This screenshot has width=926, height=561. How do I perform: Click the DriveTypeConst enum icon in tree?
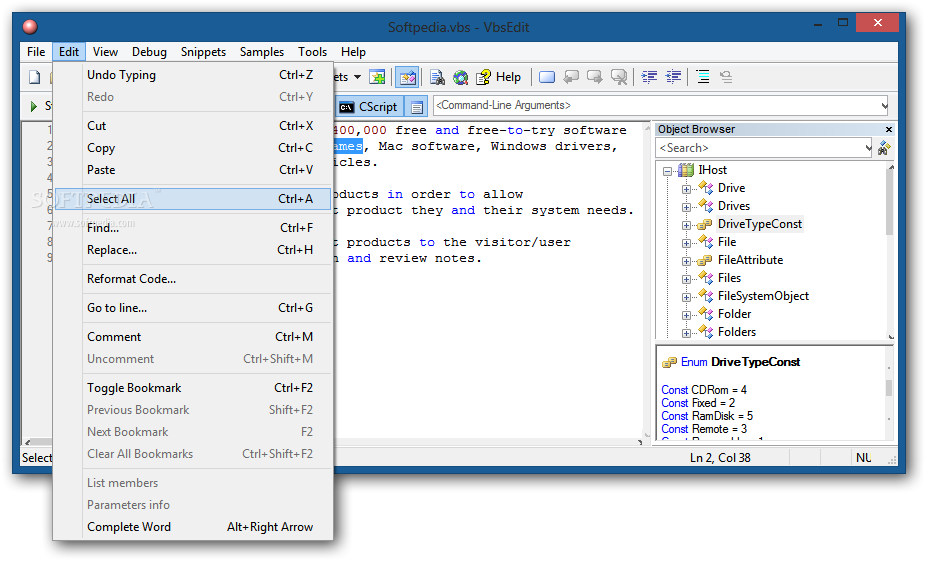(x=705, y=224)
